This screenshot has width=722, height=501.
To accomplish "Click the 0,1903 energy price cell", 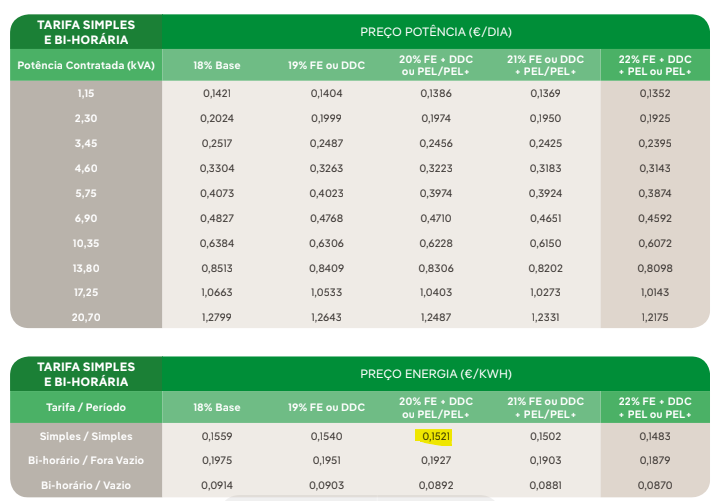I will tap(544, 460).
